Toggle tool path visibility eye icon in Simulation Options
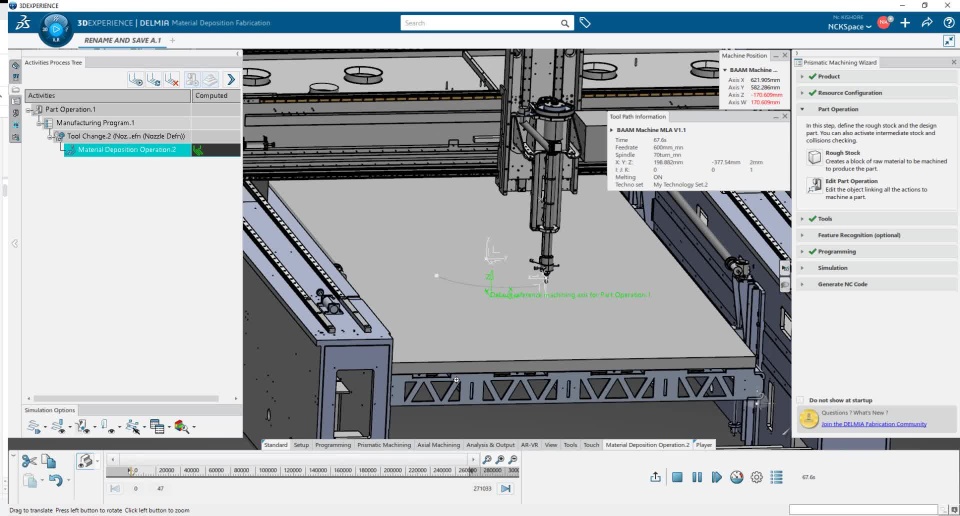Screen dimensions: 960x516 click(x=58, y=427)
